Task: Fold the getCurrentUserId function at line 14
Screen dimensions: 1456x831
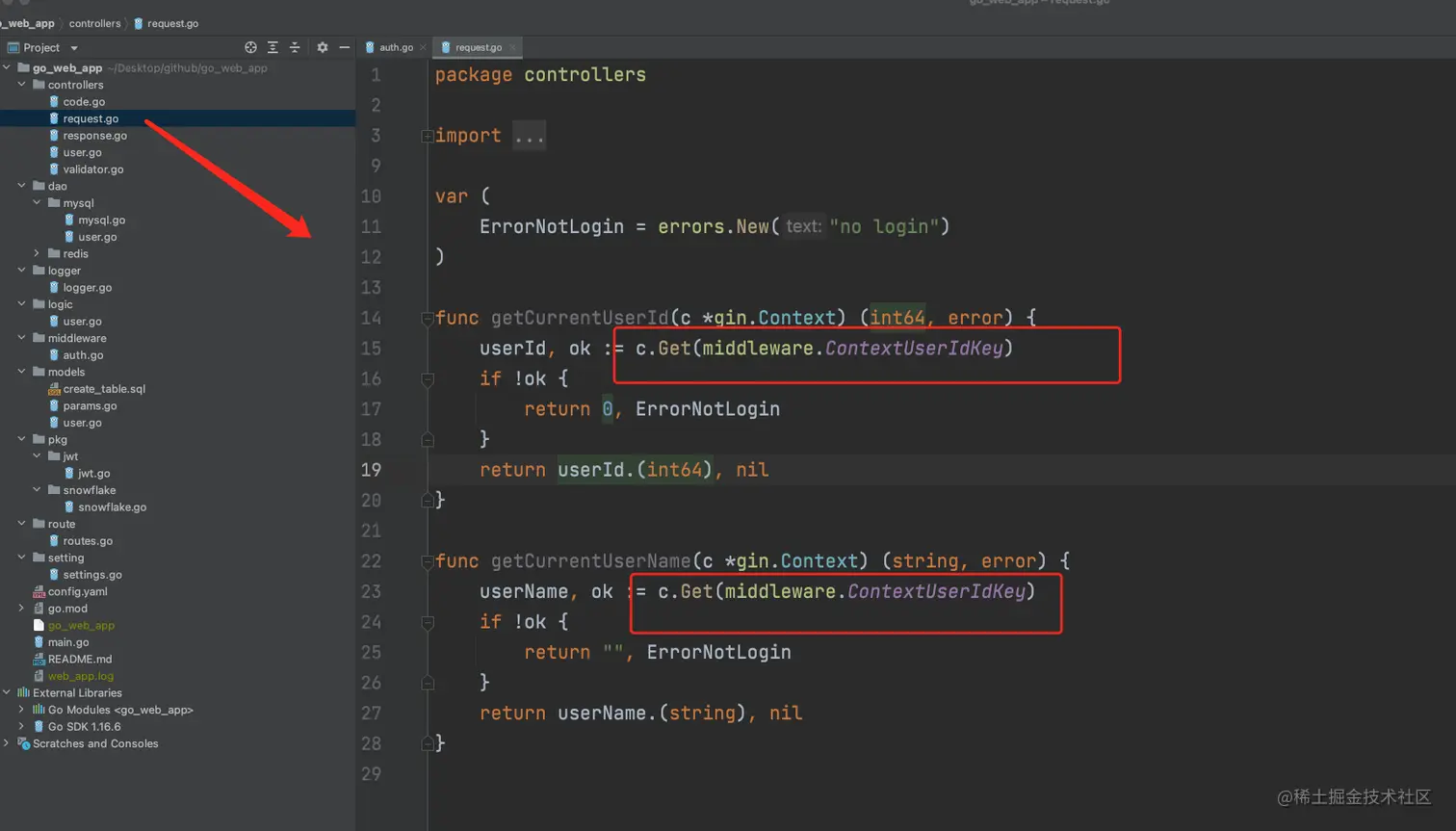Action: click(427, 318)
